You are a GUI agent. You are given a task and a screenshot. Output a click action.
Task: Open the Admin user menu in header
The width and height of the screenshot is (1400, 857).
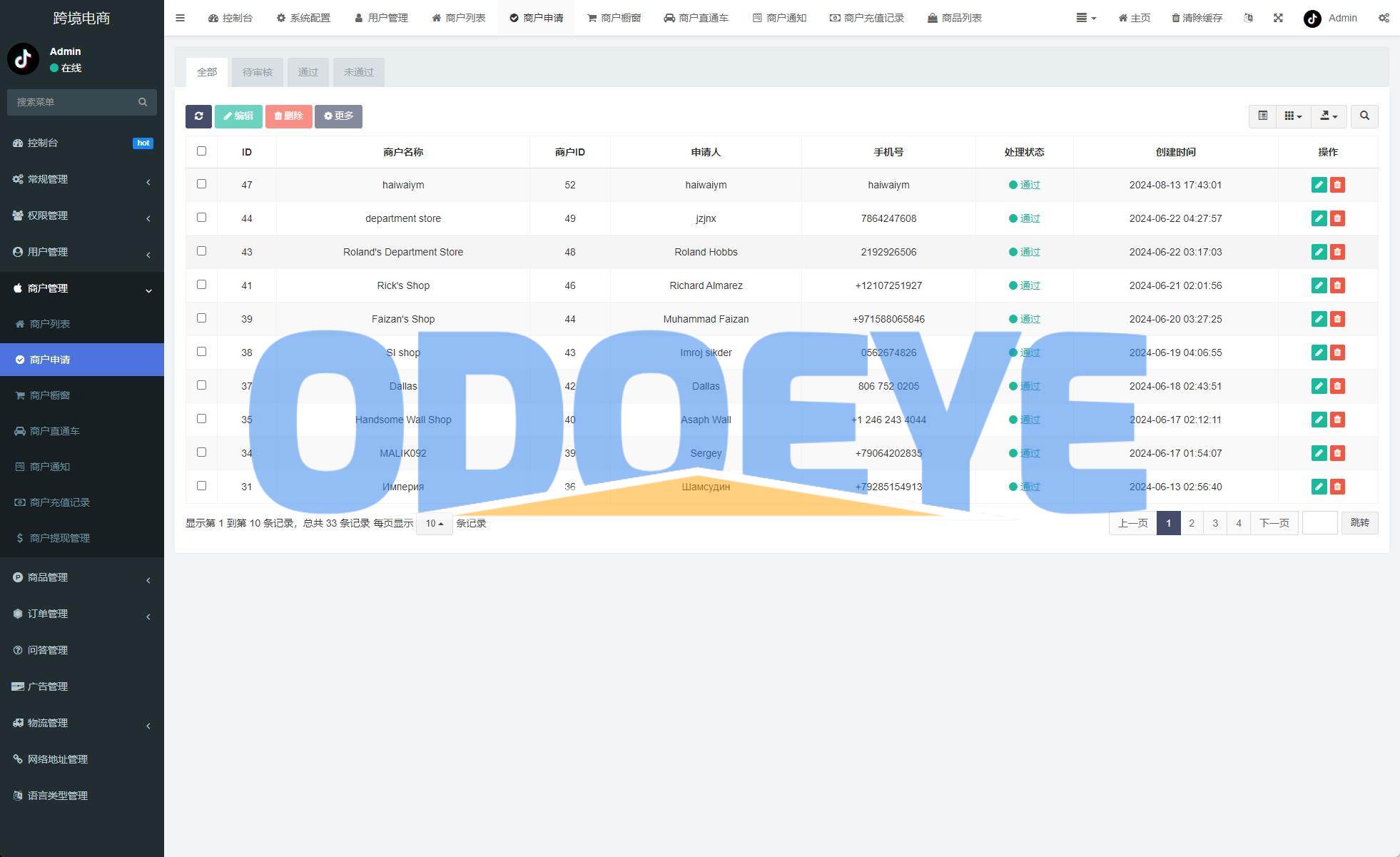(x=1330, y=18)
